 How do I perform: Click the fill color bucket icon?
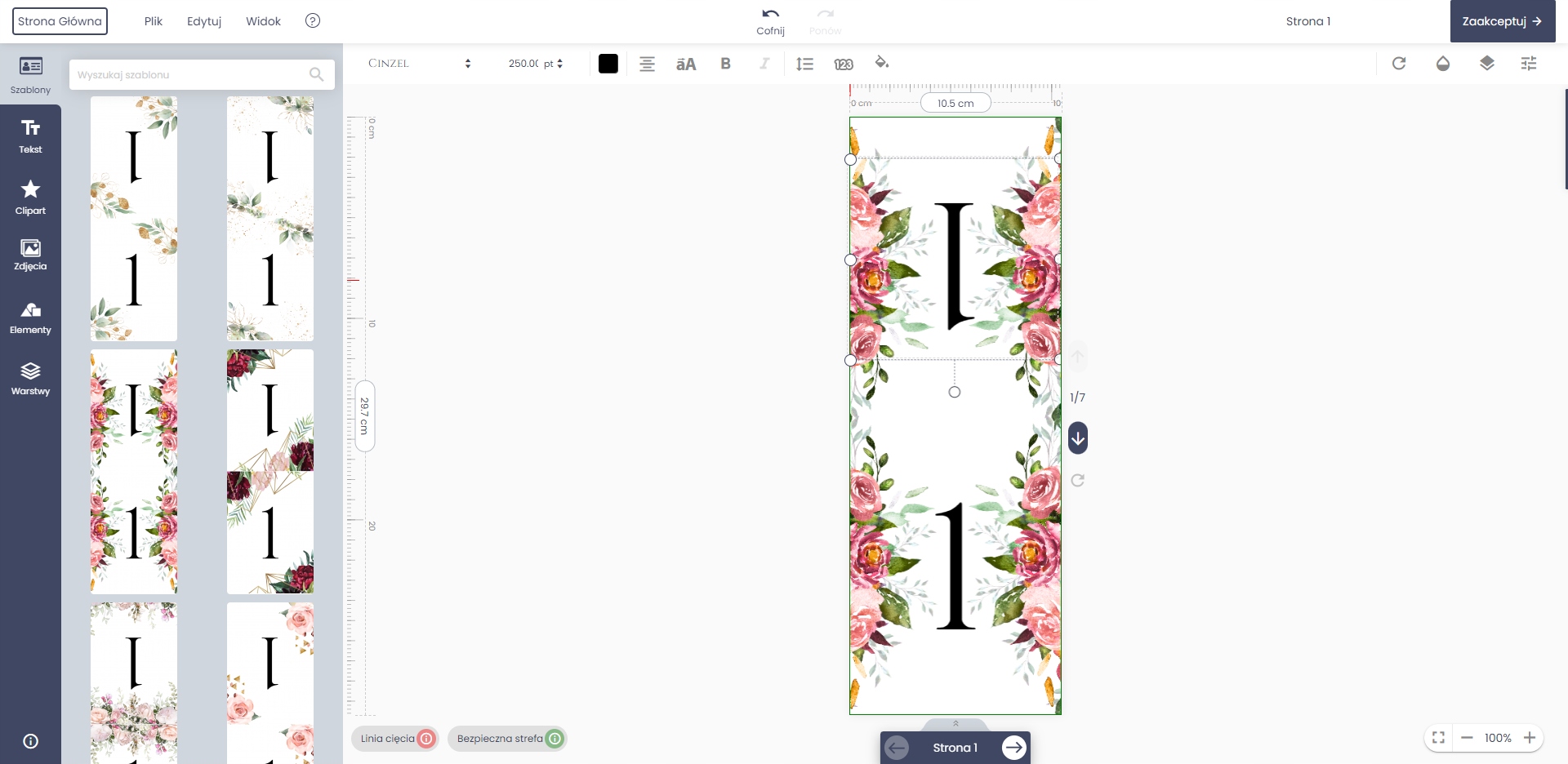click(881, 63)
